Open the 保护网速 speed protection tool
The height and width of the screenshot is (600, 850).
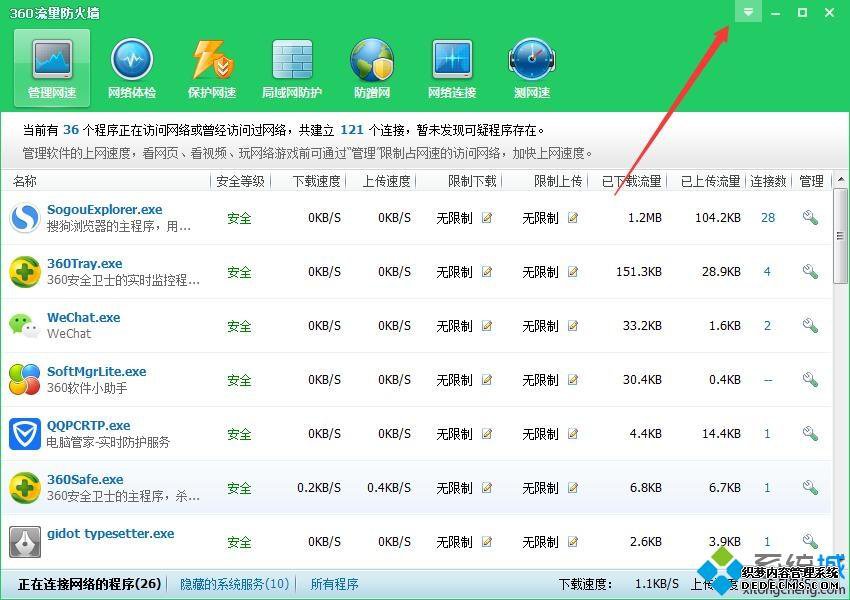point(212,67)
